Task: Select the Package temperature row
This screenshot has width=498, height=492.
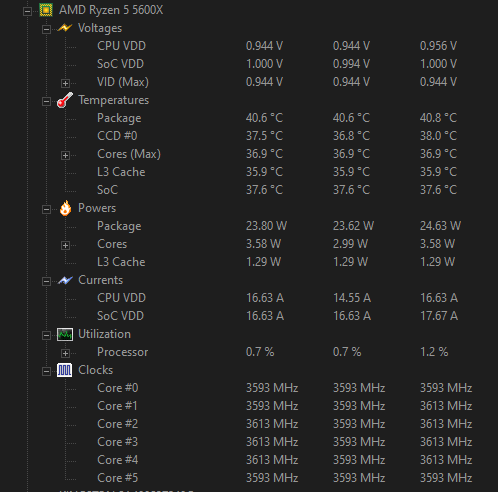Action: coord(119,118)
